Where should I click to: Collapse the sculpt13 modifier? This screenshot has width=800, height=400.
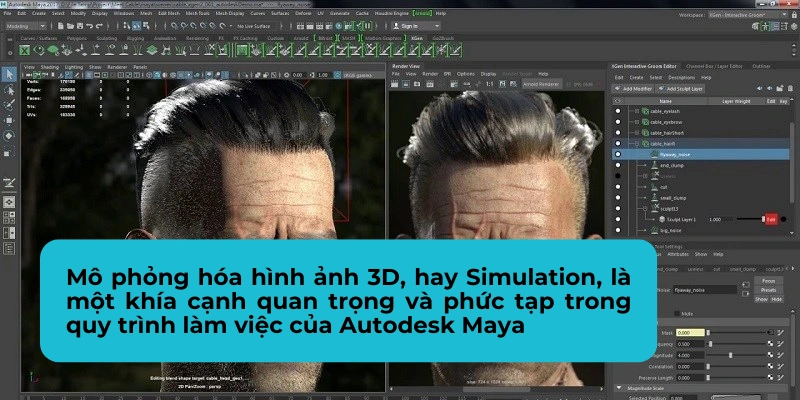point(645,208)
